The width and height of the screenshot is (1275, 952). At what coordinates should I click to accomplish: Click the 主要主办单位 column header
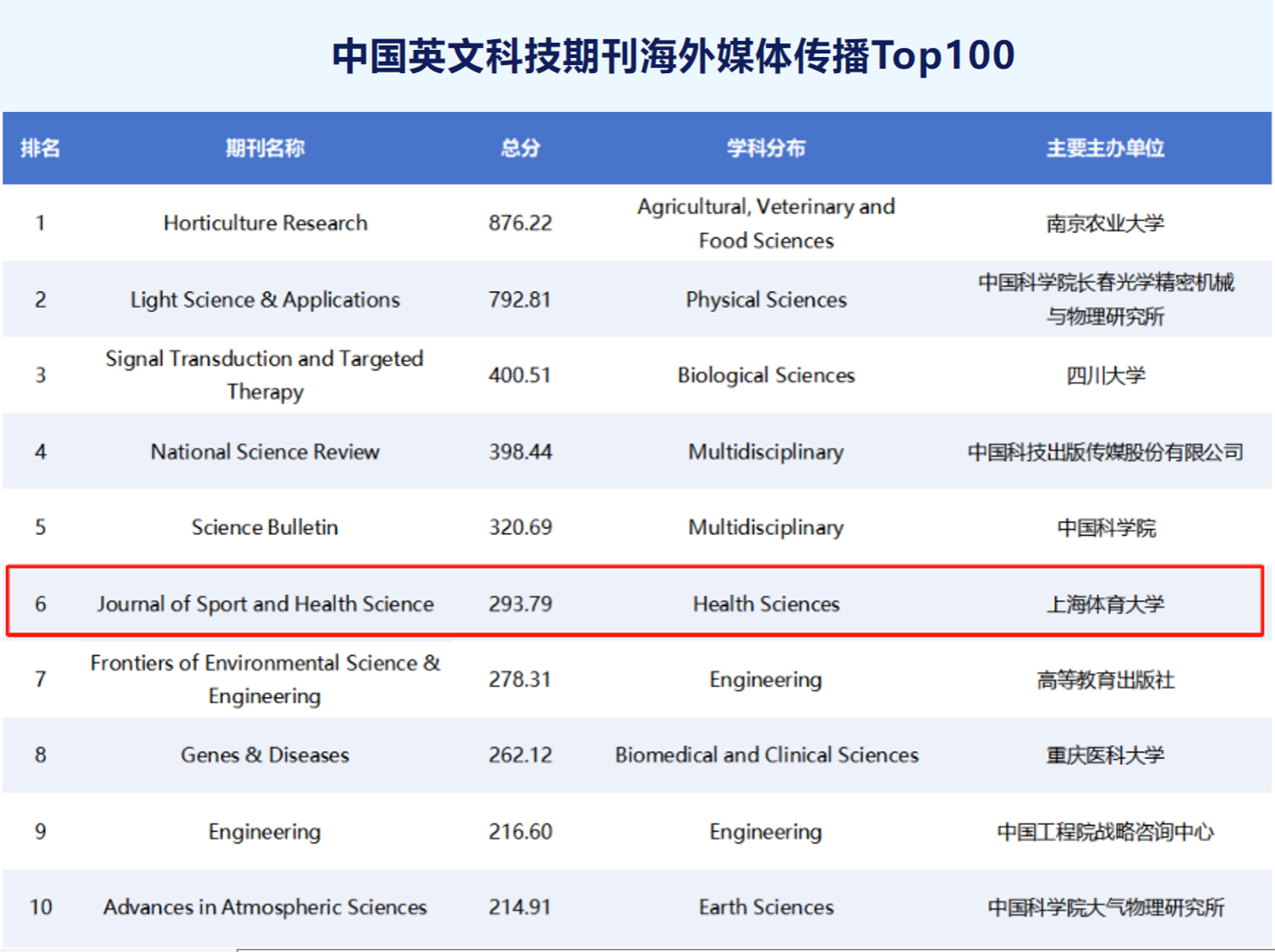pyautogui.click(x=1105, y=148)
